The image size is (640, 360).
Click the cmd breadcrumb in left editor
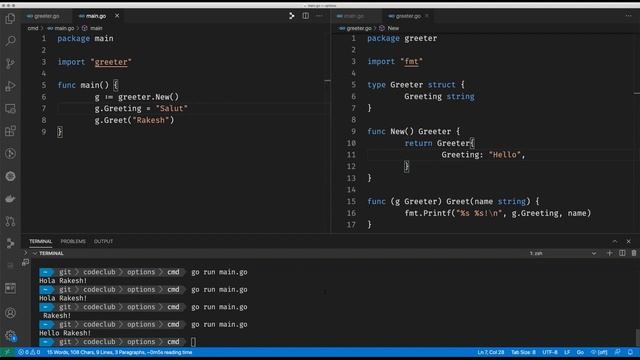click(x=33, y=28)
